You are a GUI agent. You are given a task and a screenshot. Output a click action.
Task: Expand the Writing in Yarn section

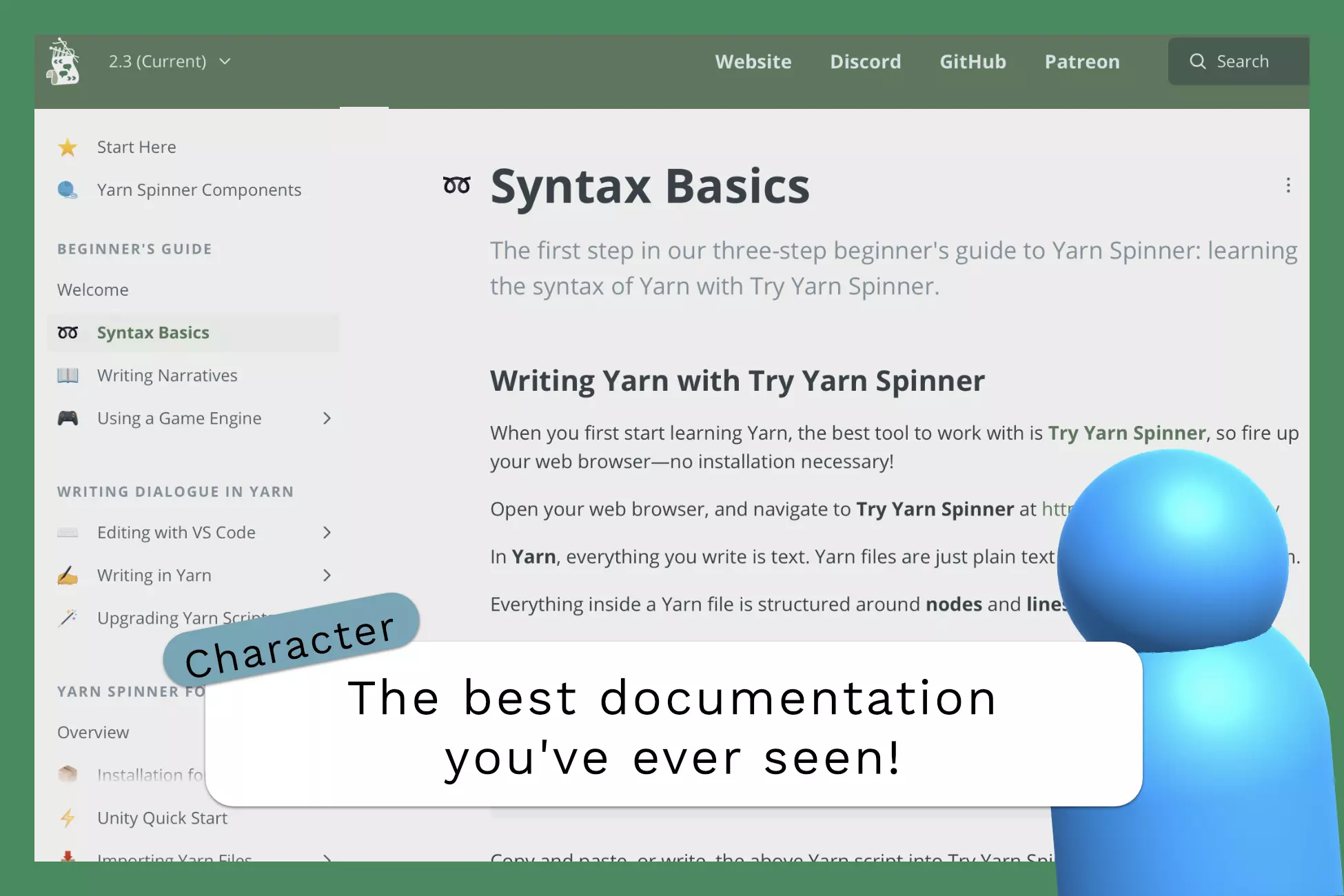[x=327, y=576]
